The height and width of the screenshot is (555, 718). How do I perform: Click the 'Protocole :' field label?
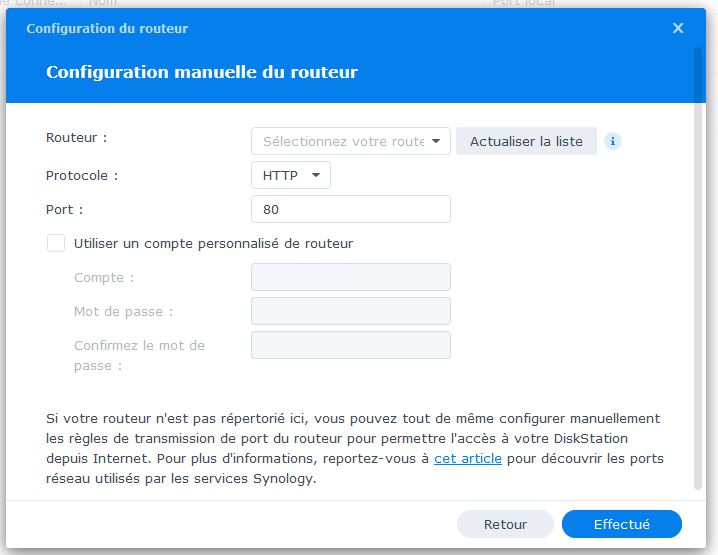(x=82, y=176)
